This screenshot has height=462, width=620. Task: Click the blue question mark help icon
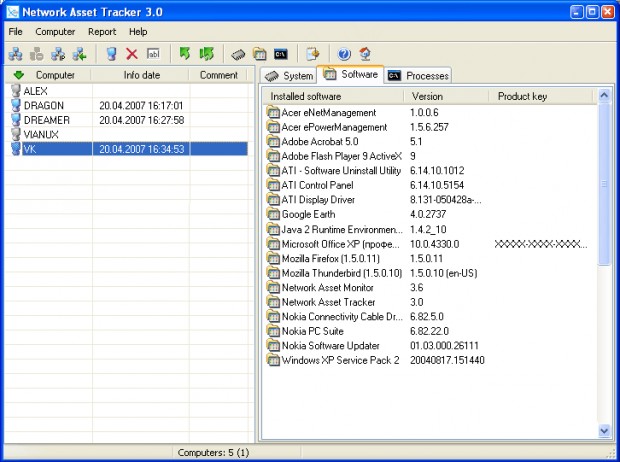click(x=344, y=54)
